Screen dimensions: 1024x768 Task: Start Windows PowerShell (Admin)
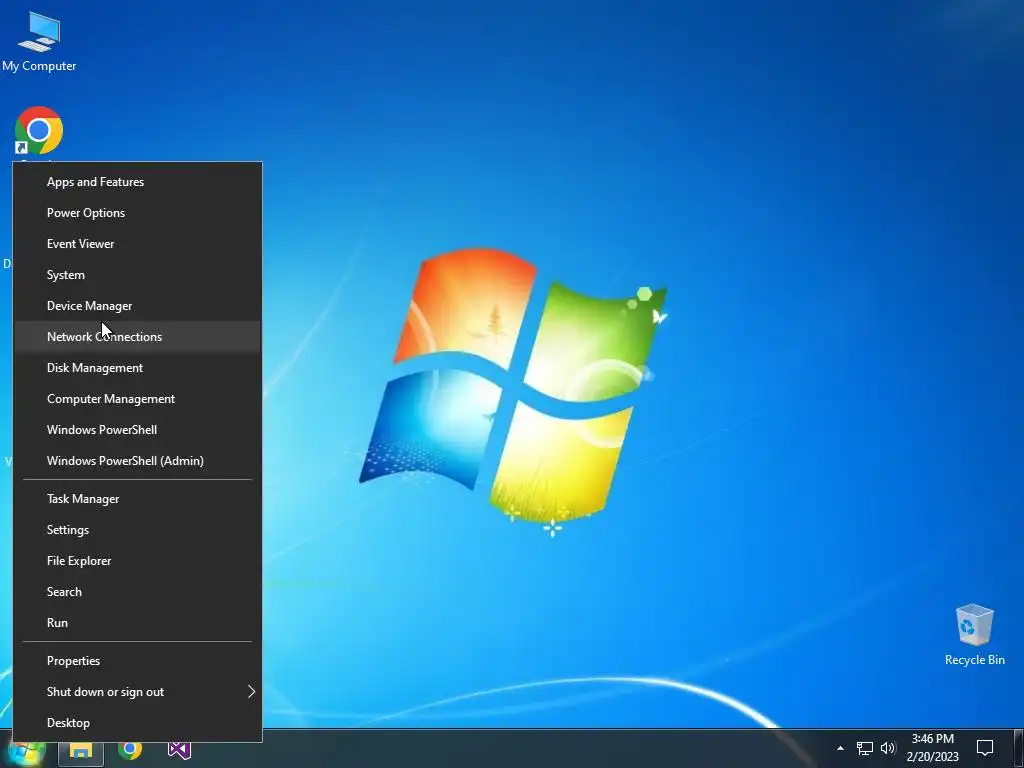tap(138, 461)
